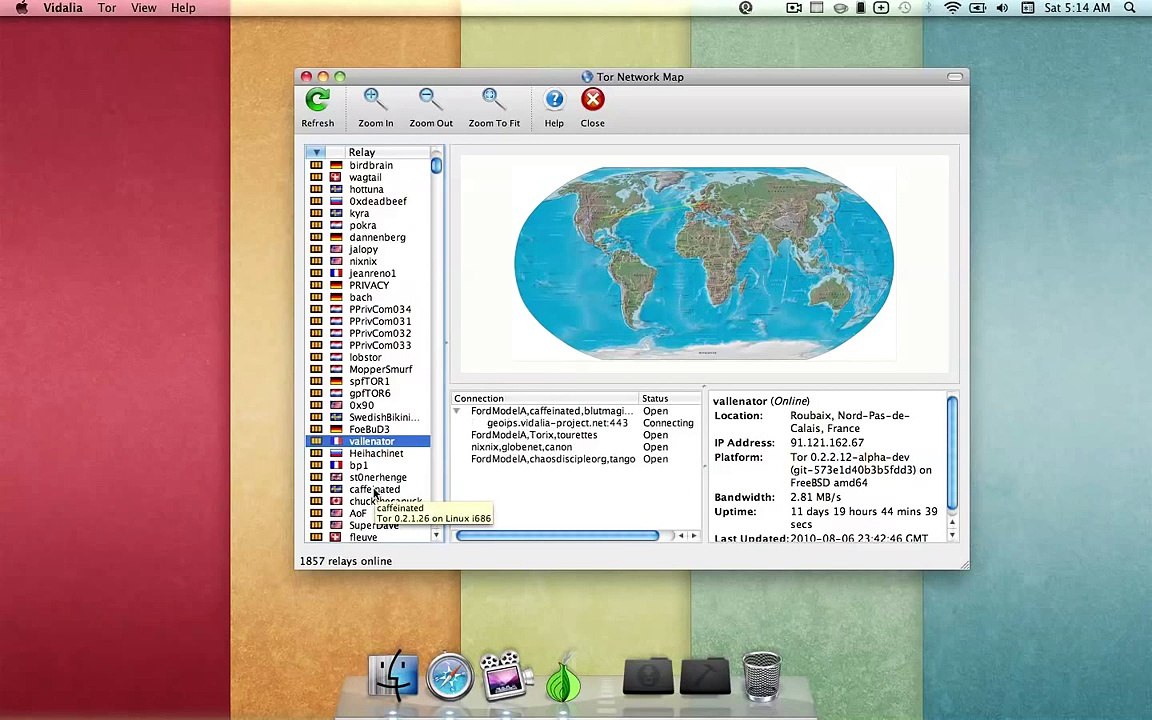The image size is (1152, 720).
Task: Click the Wi-Fi status icon
Action: 952,8
